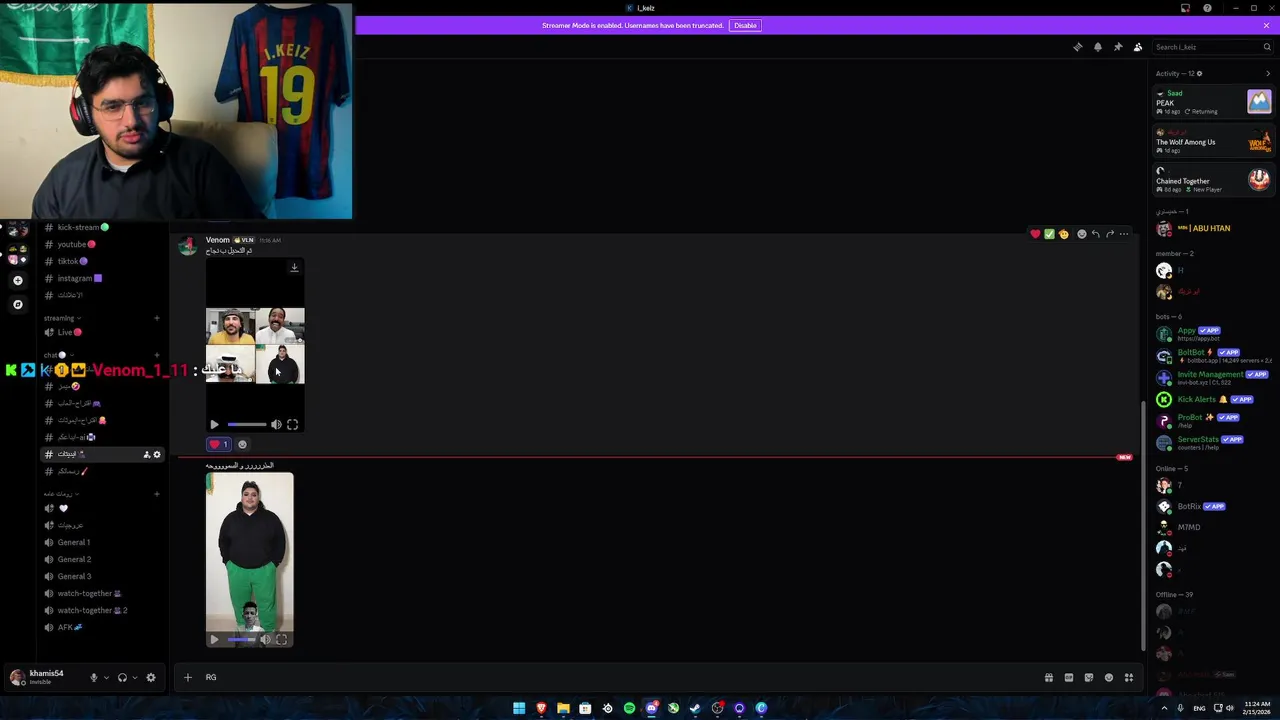Open khamis54 user profile panel
1280x720 pixels.
pyautogui.click(x=44, y=677)
